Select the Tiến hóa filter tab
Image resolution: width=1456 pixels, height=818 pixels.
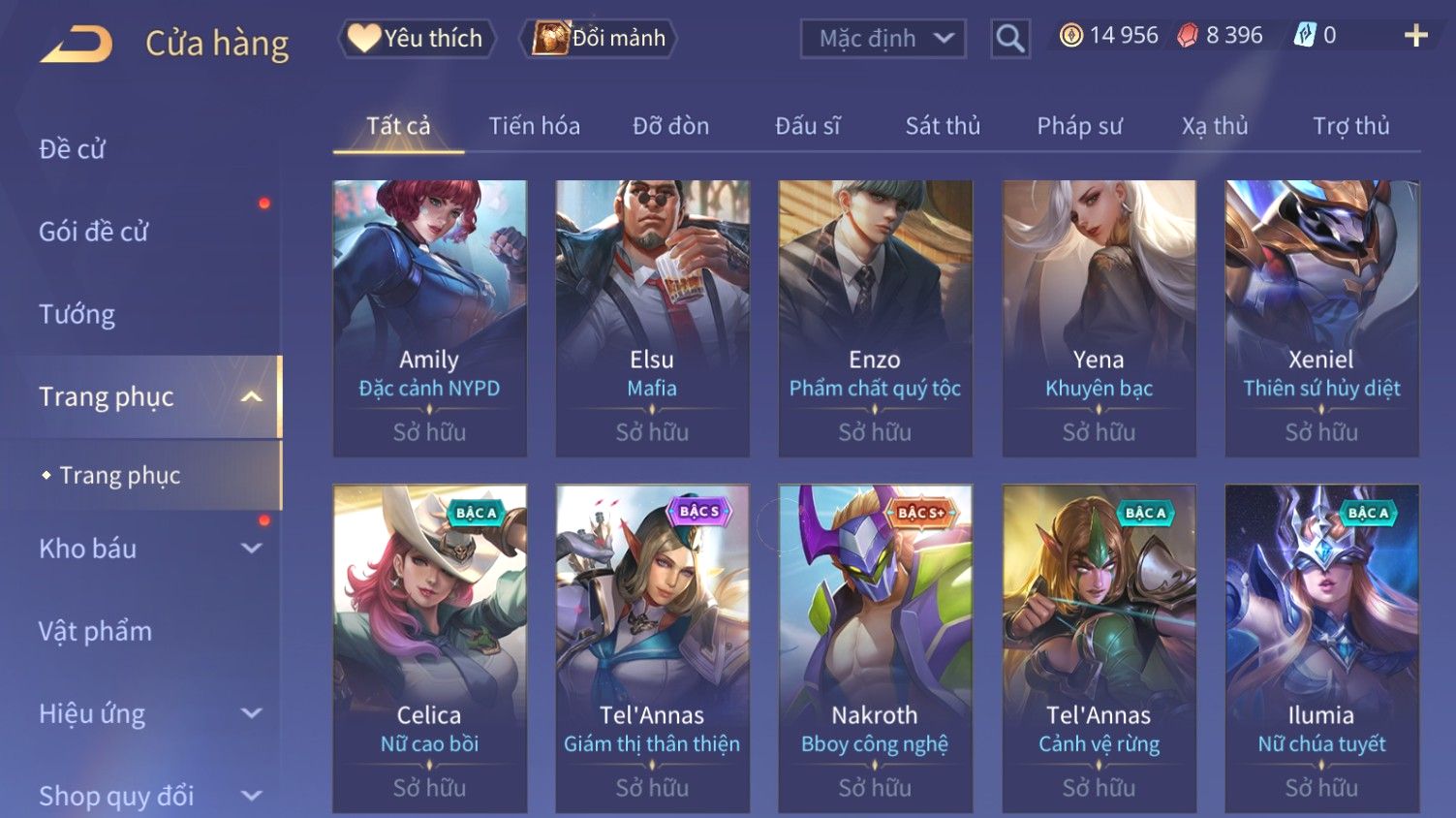pos(534,126)
